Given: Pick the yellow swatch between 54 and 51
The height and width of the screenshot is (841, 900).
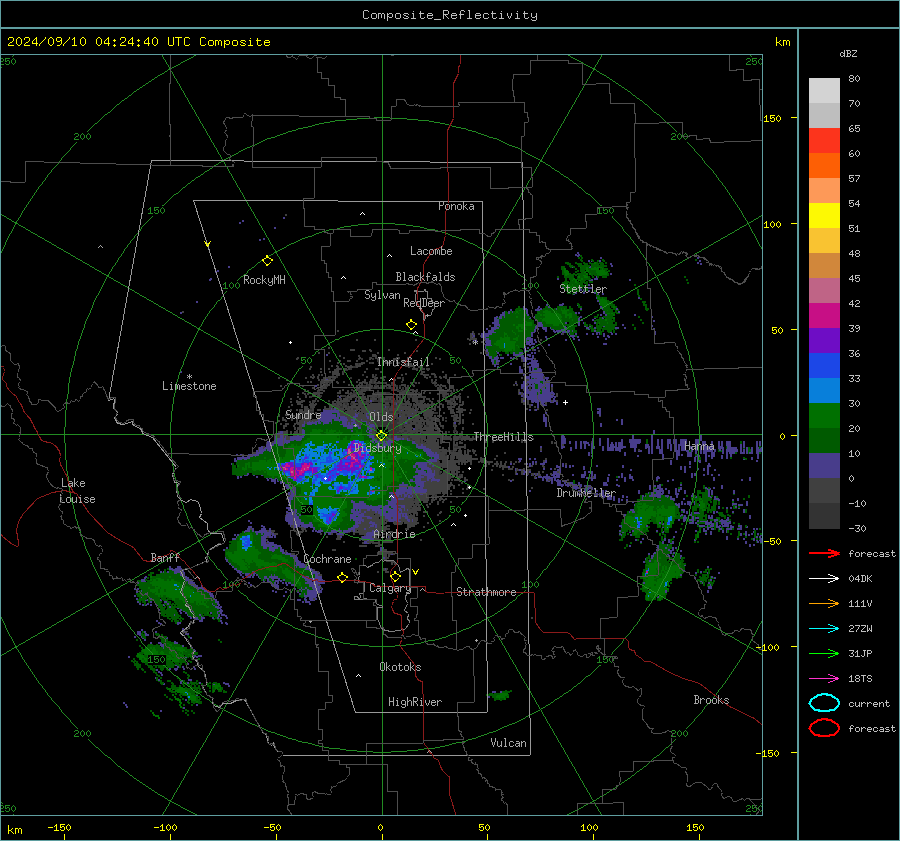Looking at the screenshot, I should pos(824,216).
